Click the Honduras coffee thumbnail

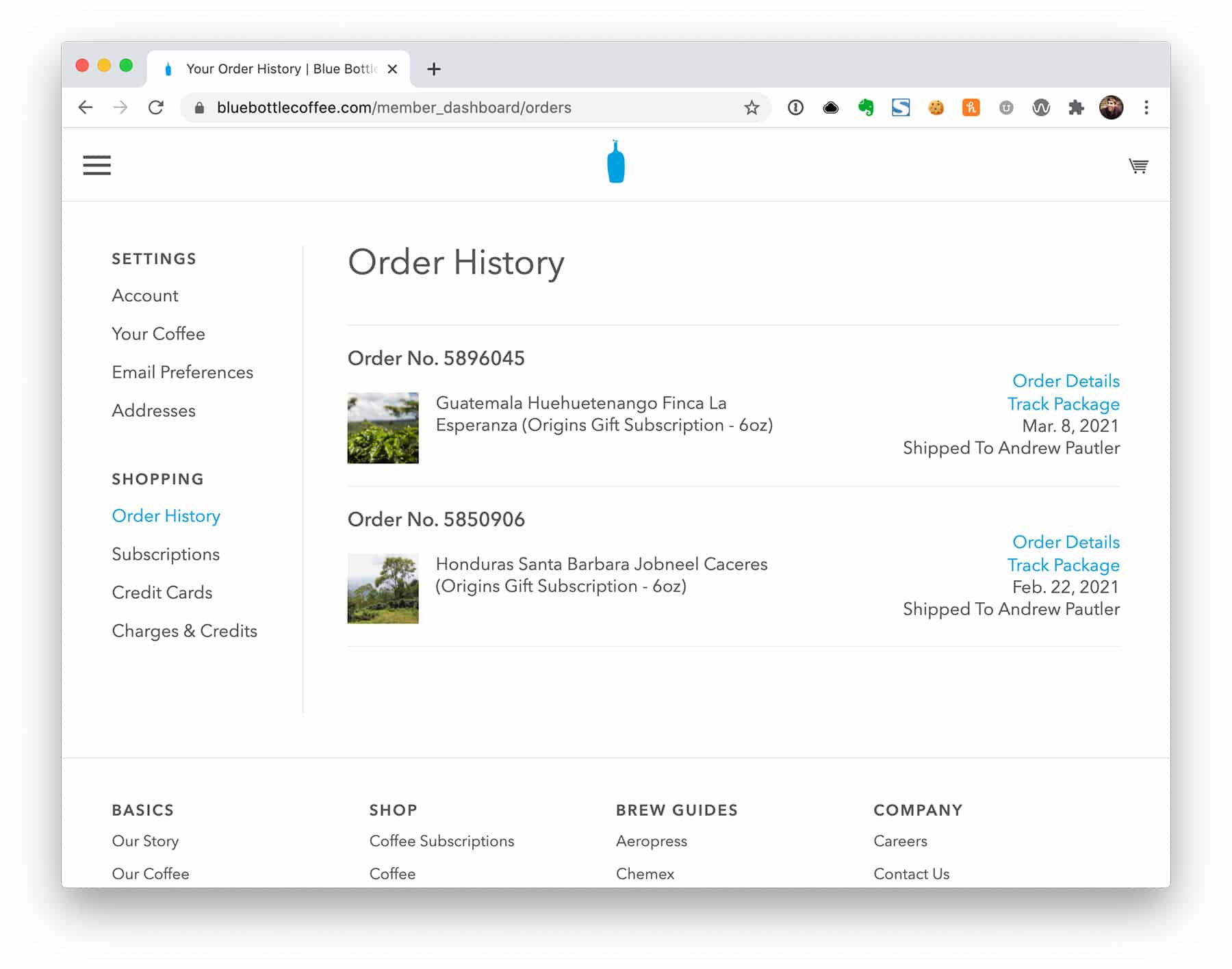383,589
